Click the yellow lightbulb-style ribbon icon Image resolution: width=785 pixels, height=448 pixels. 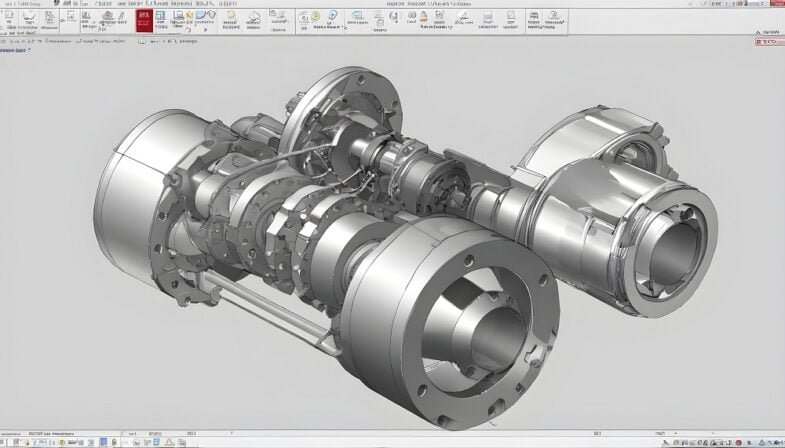click(231, 16)
